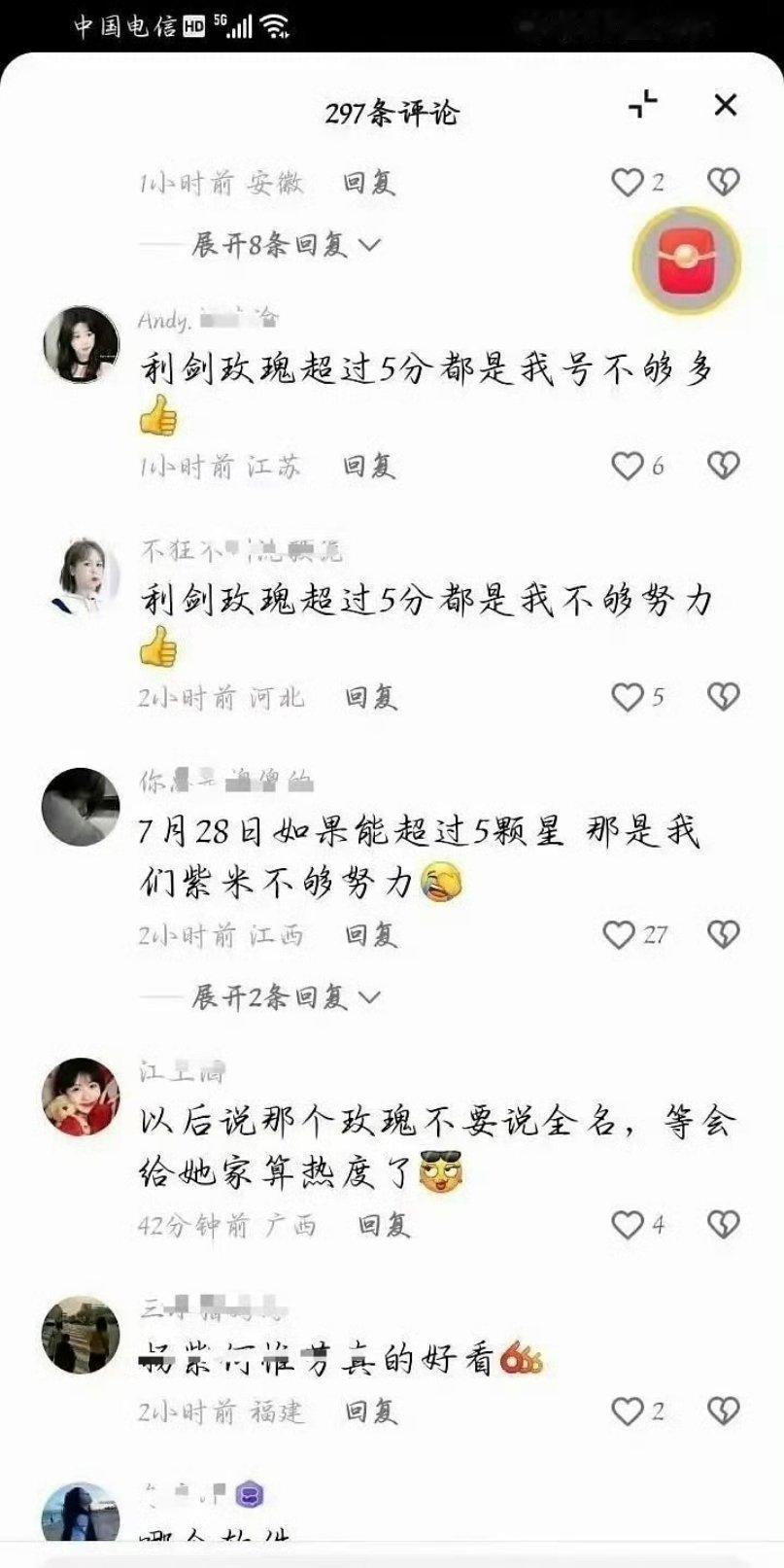Like the Guangxi comment with 4 likes
The image size is (784, 1568).
[x=628, y=1224]
